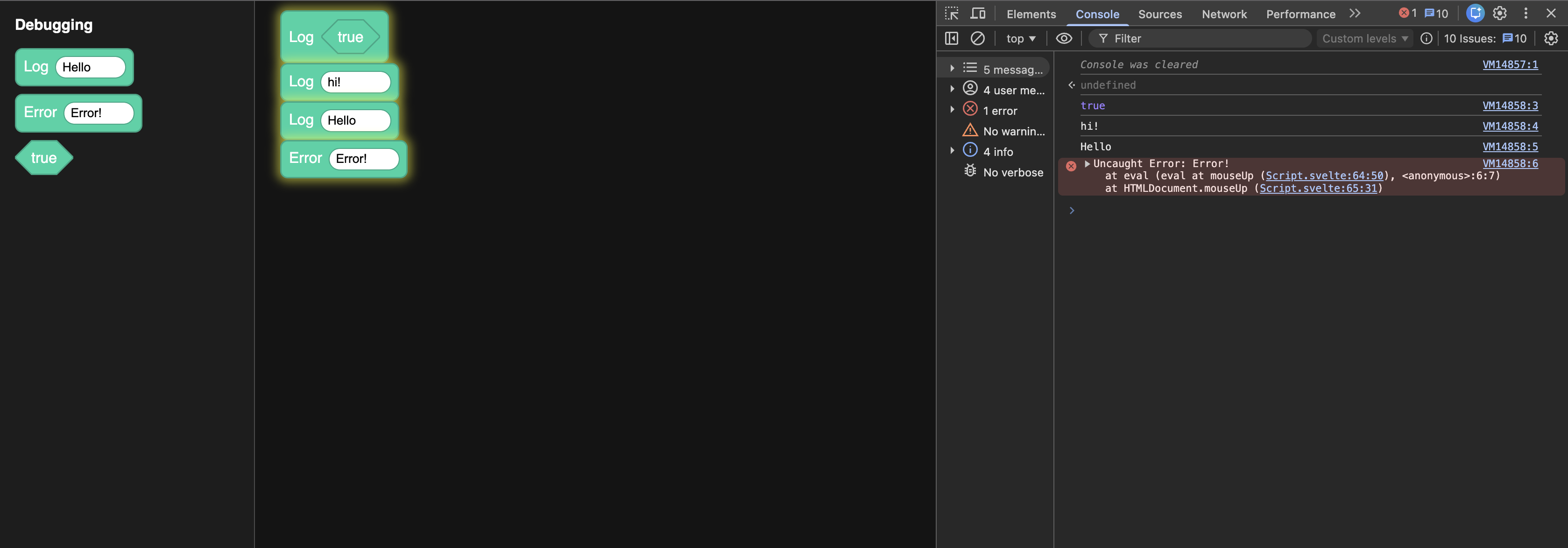
Task: Open the top context dropdown
Action: [x=1021, y=38]
